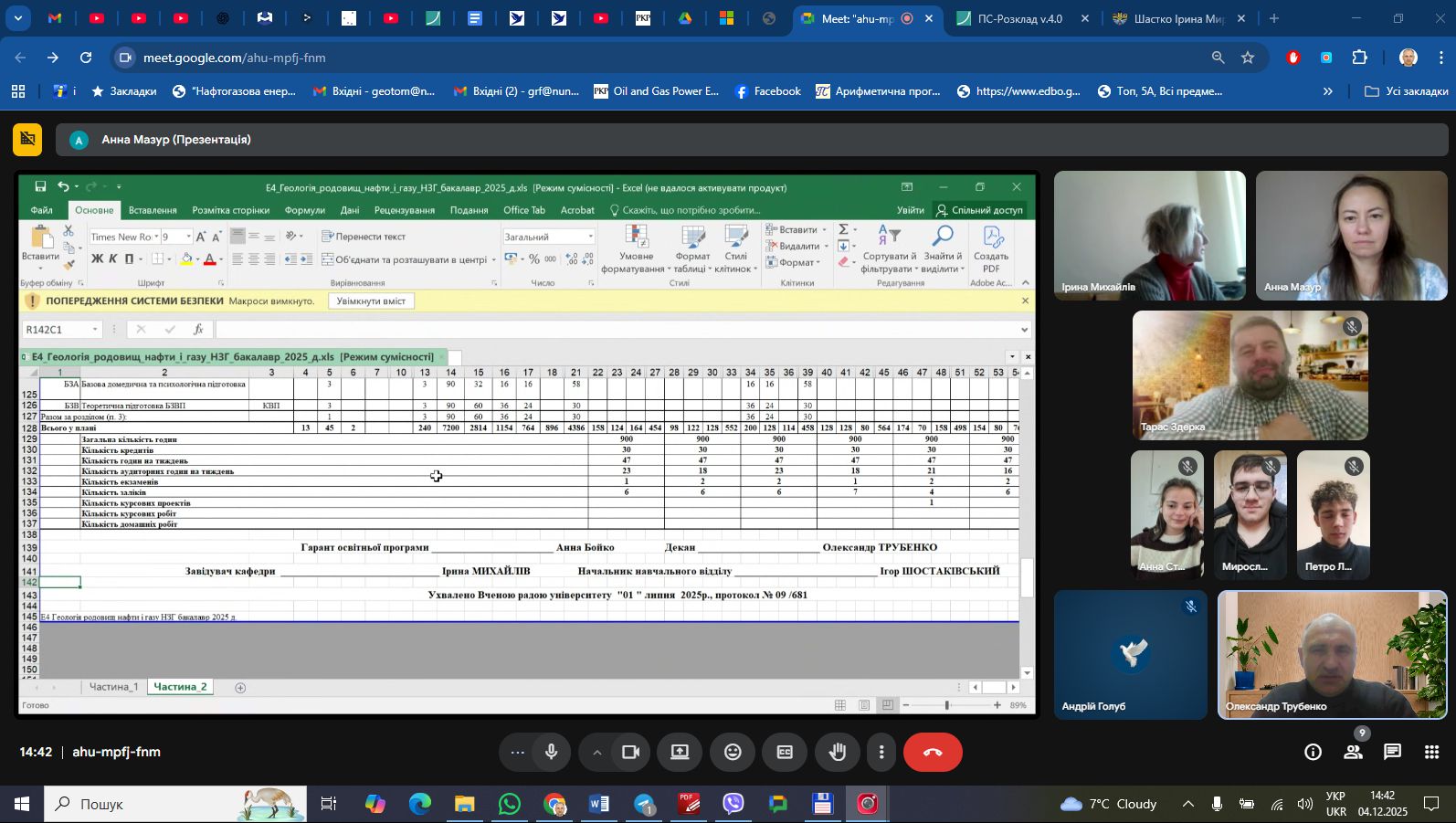Viewport: 1456px width, 823px height.
Task: Click the meet.google.com address bar
Action: click(639, 58)
